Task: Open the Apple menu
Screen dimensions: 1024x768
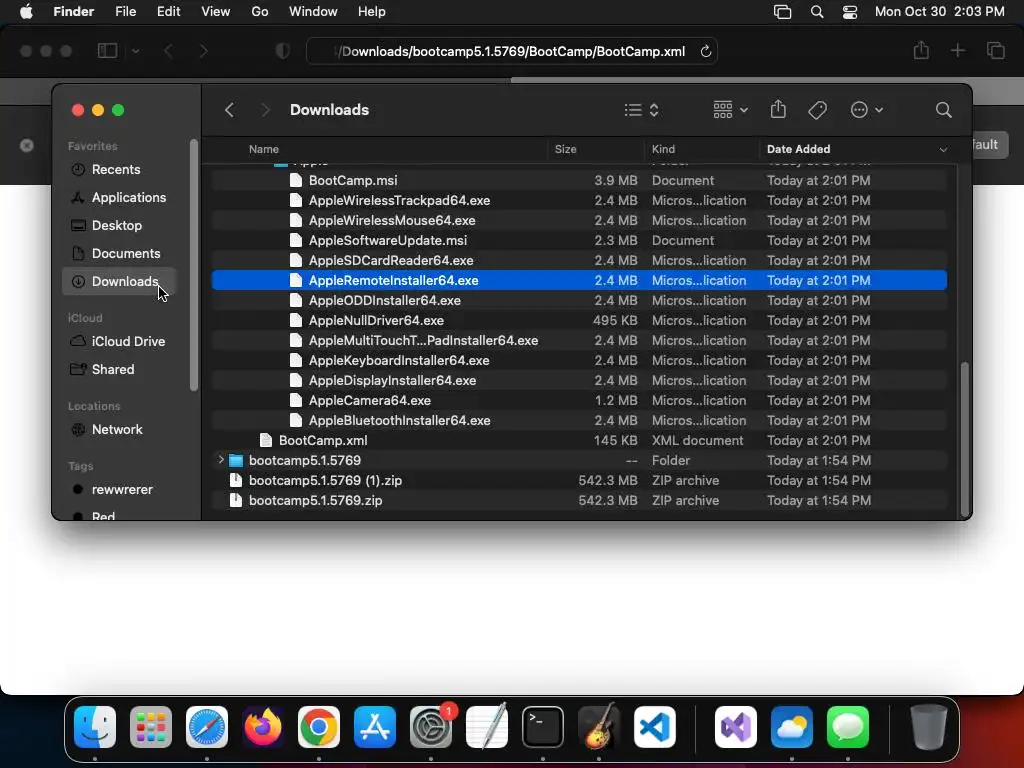Action: (x=26, y=12)
